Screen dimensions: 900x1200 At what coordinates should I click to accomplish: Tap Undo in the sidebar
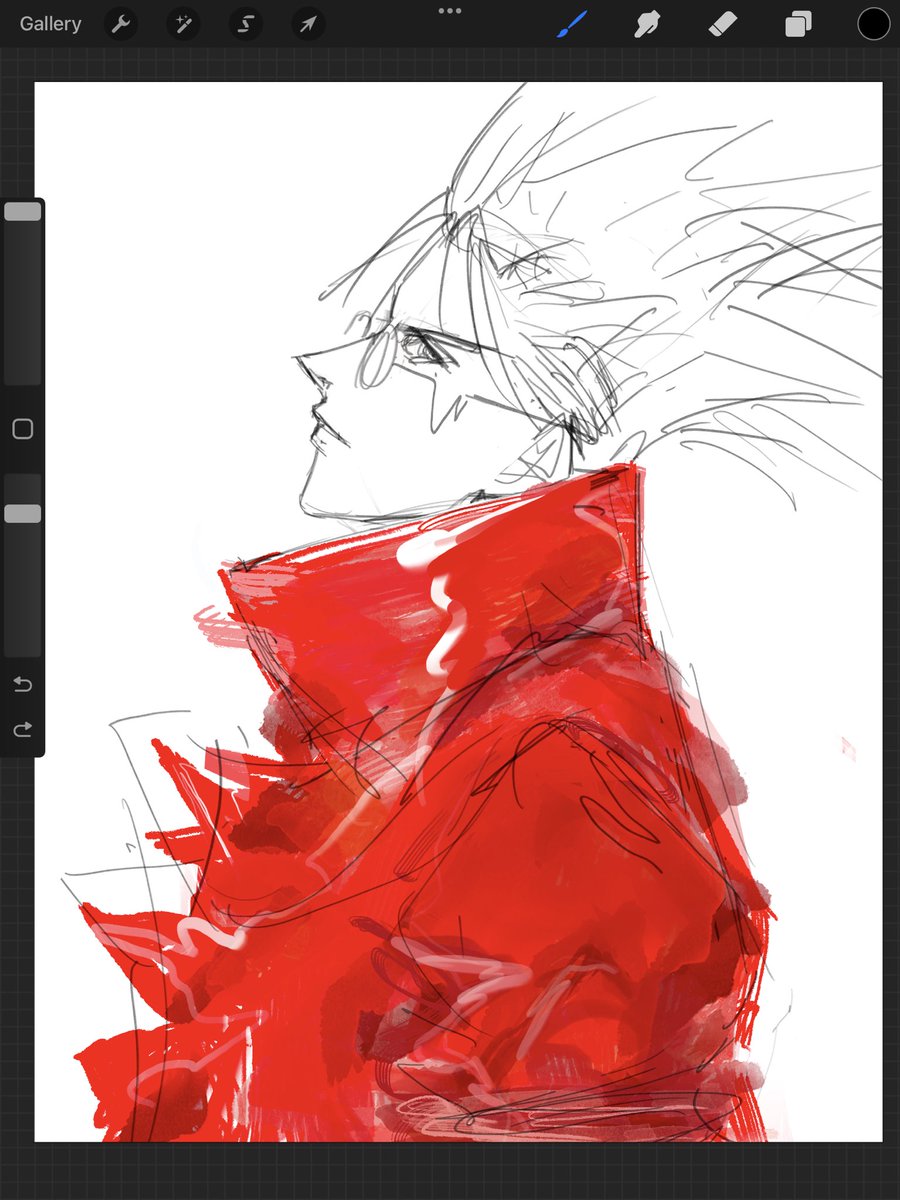[x=22, y=684]
